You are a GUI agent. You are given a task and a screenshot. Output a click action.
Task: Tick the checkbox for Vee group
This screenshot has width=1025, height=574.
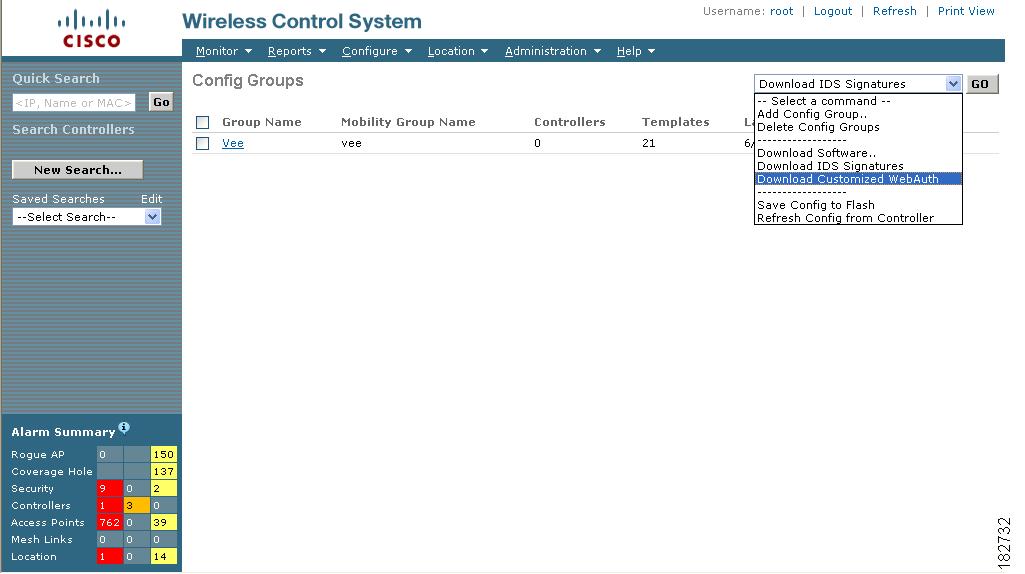point(203,143)
